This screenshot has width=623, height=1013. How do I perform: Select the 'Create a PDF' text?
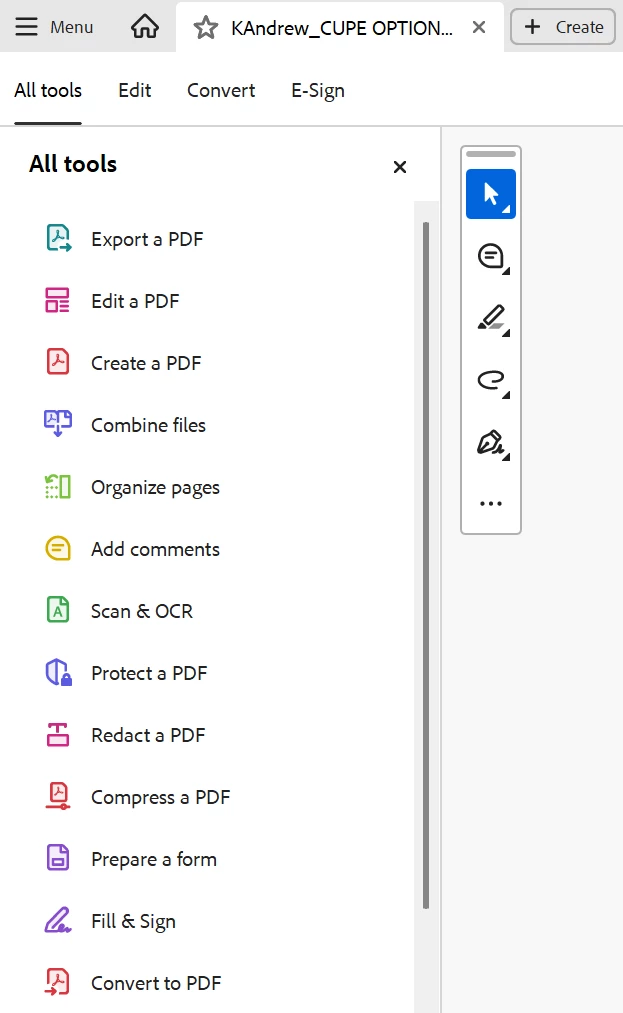coord(146,363)
